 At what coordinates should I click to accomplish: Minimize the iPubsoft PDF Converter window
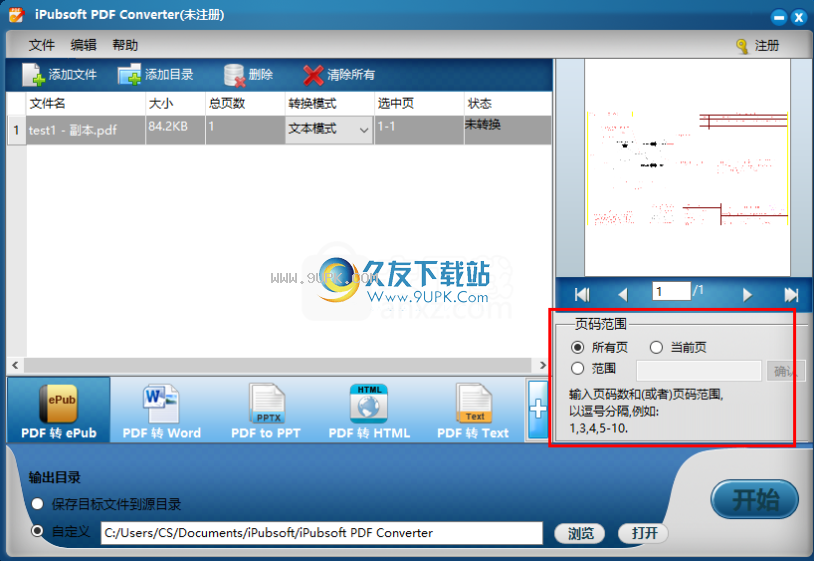pos(779,17)
